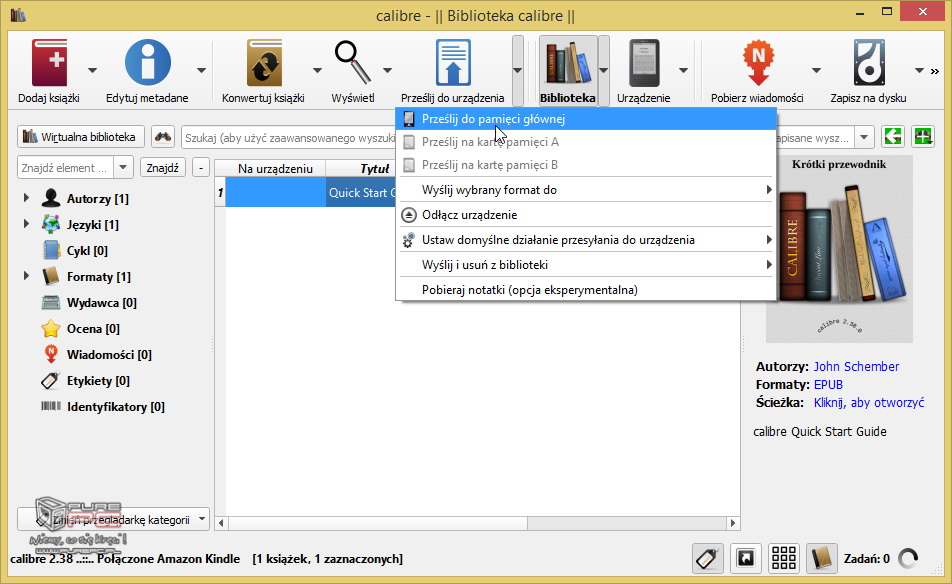952x584 pixels.
Task: Click the horizontal scrollbar right arrow
Action: point(733,523)
